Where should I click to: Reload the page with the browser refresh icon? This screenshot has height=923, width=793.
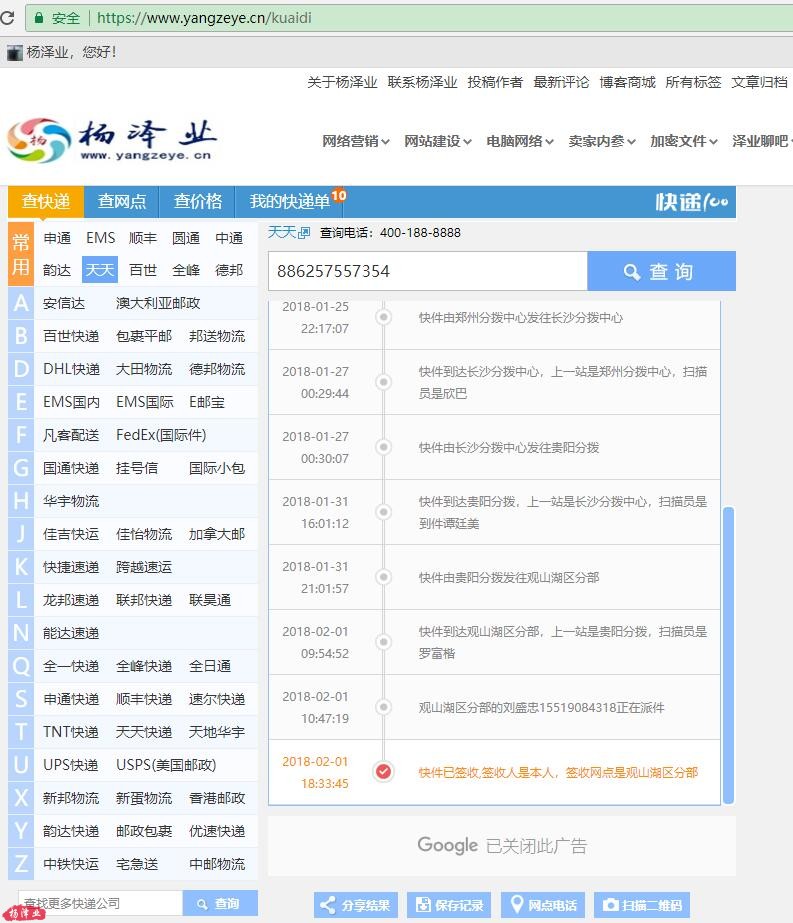coord(7,18)
